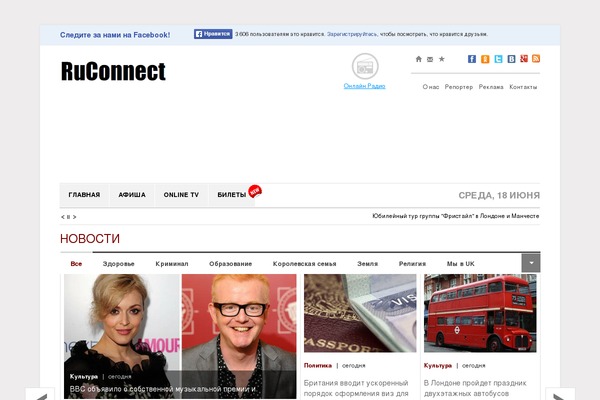Click the ticker previous arrow '<'
Viewport: 600px width, 400px height.
coord(62,217)
